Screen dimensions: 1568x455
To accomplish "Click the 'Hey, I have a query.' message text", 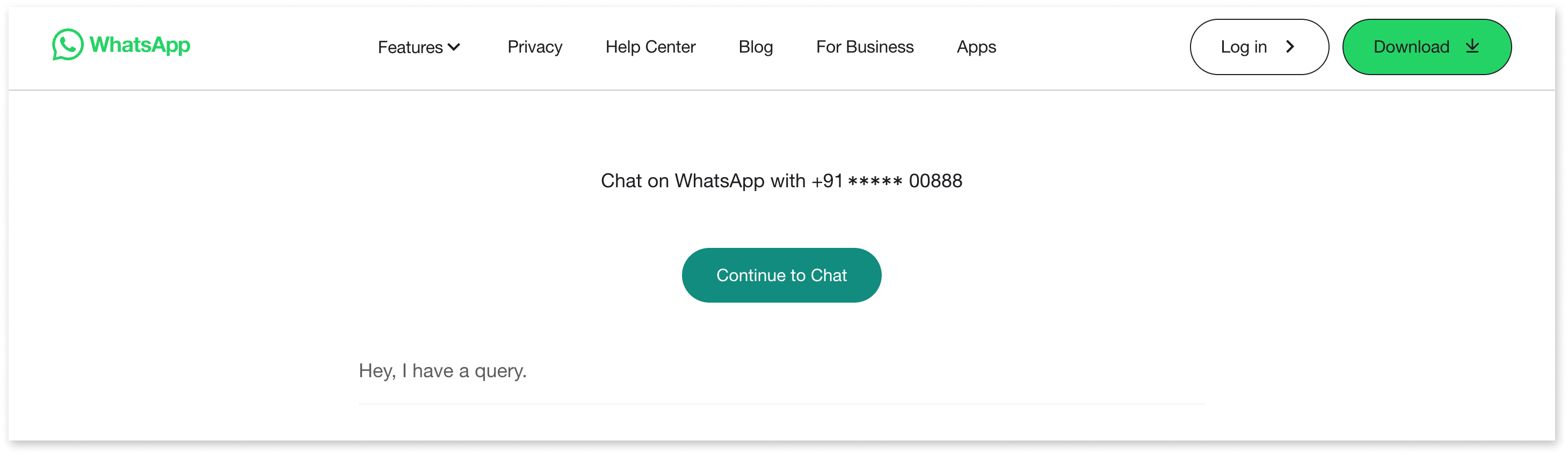I will click(442, 370).
